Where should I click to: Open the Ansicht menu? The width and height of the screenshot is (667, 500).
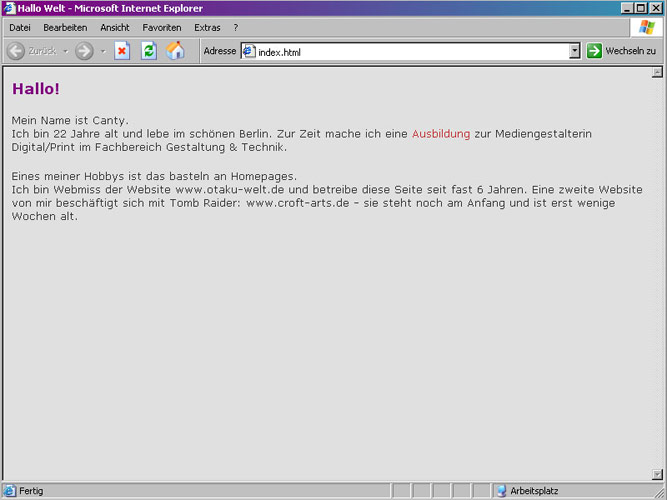click(115, 28)
